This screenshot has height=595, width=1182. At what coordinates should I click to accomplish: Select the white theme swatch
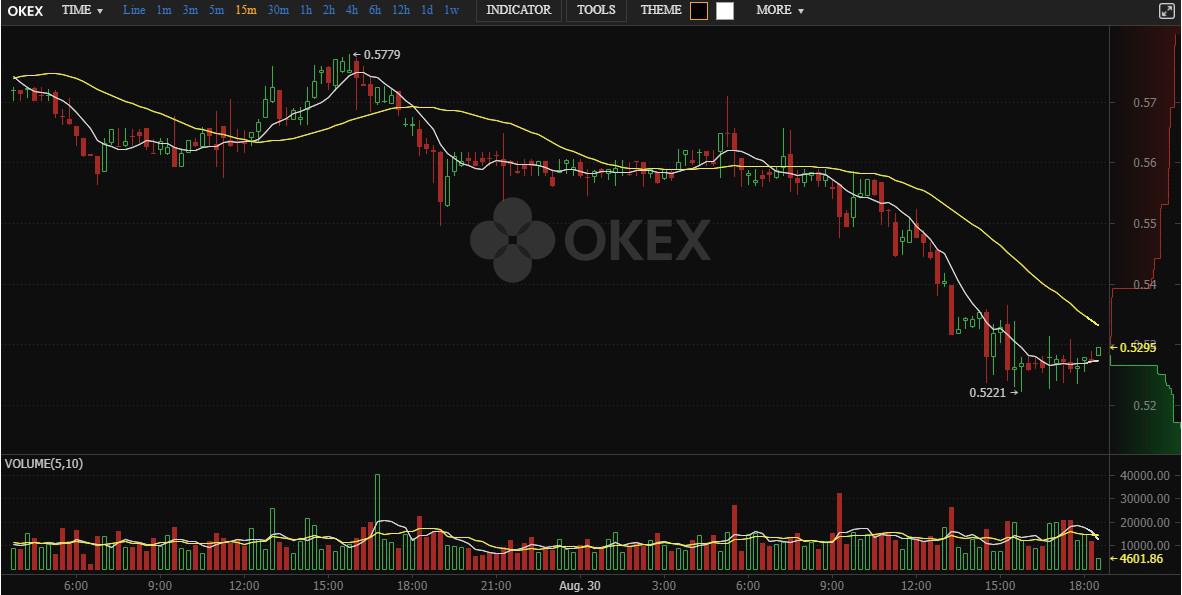coord(724,11)
